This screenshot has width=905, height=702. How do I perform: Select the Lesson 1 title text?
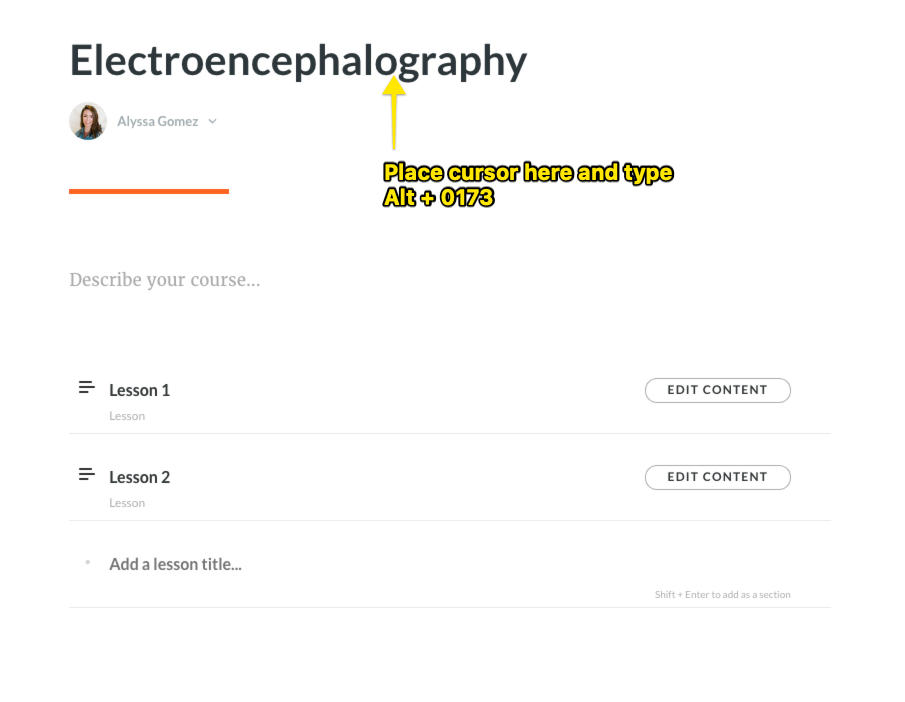140,390
